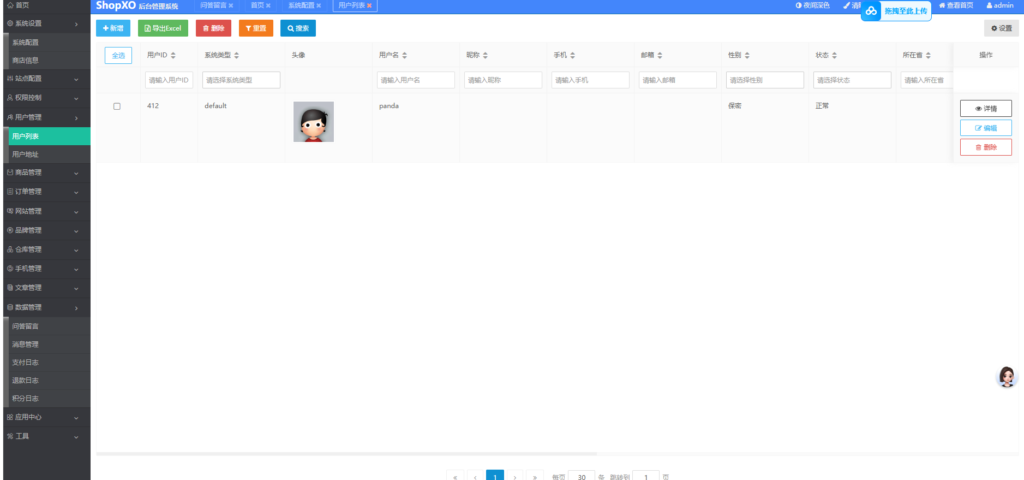Open 消息管理 in the sidebar

click(50, 344)
